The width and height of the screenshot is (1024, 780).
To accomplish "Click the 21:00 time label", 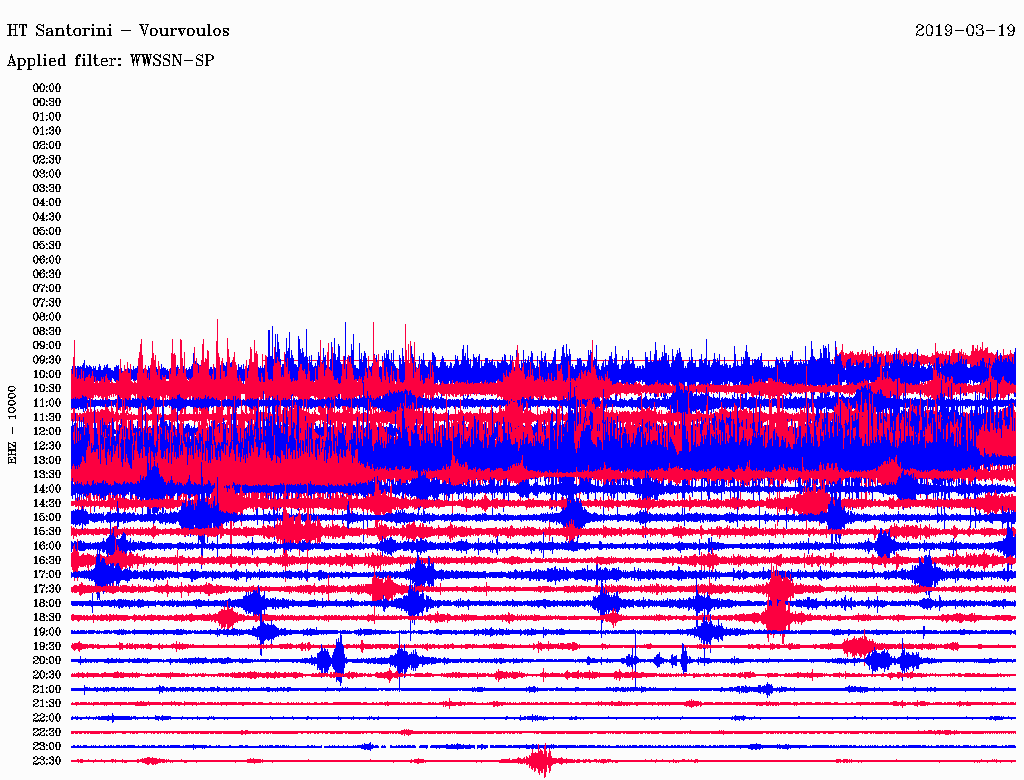I will (x=47, y=689).
